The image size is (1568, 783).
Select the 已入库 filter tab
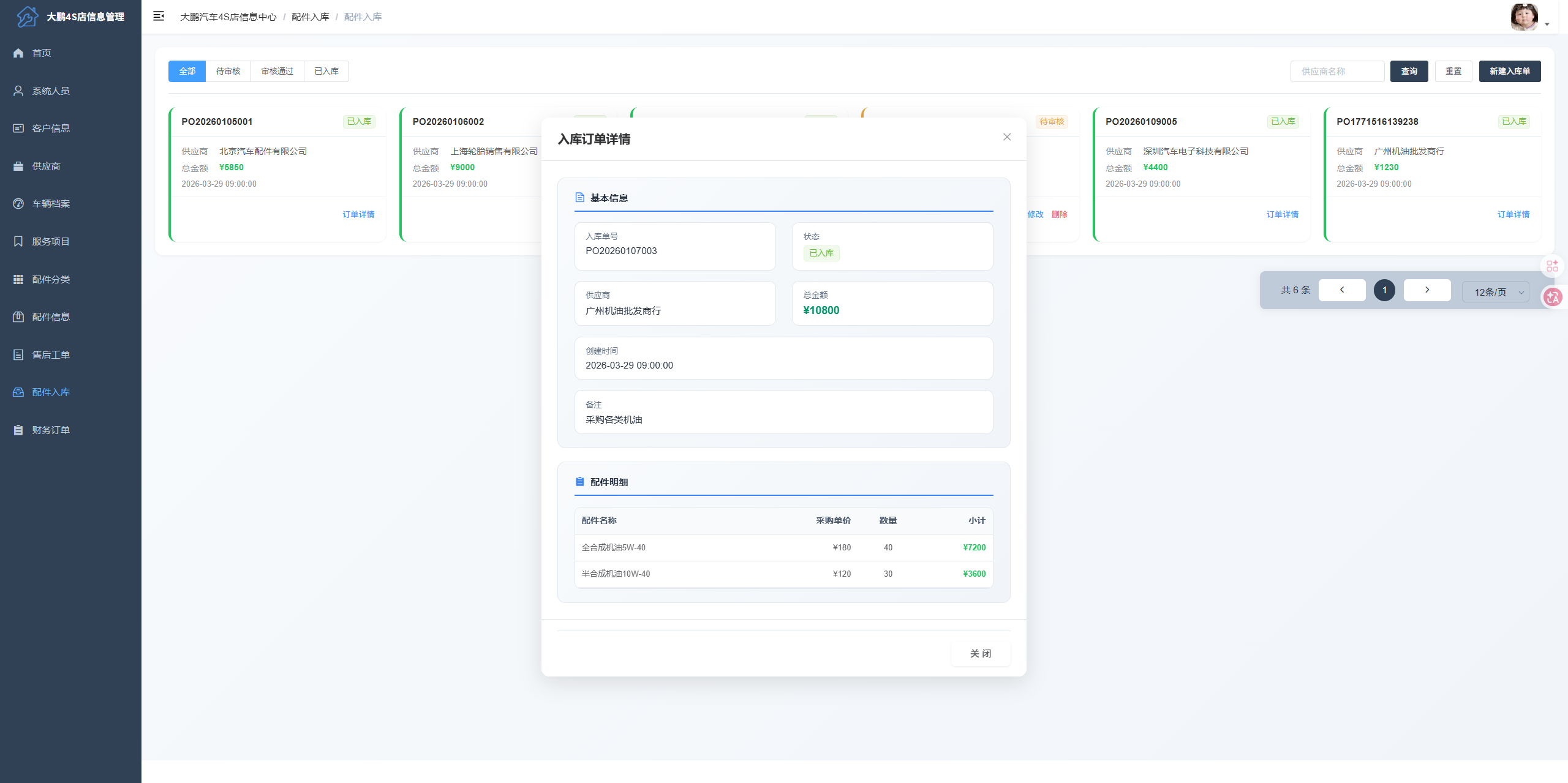point(326,72)
